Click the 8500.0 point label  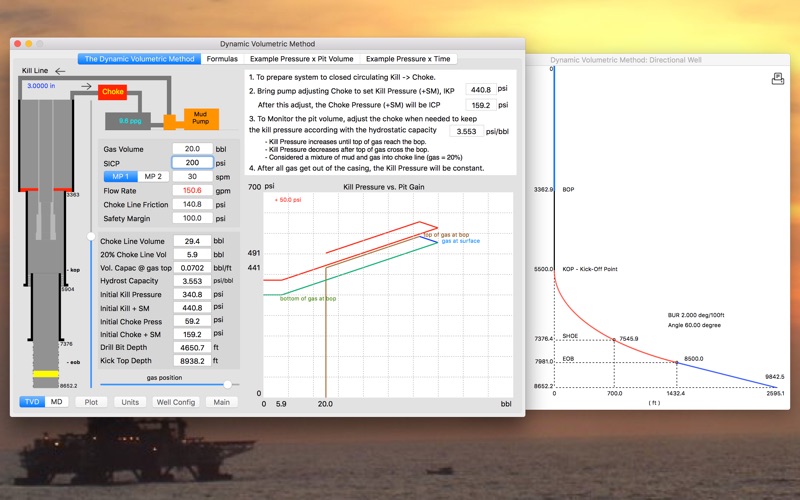[x=693, y=359]
